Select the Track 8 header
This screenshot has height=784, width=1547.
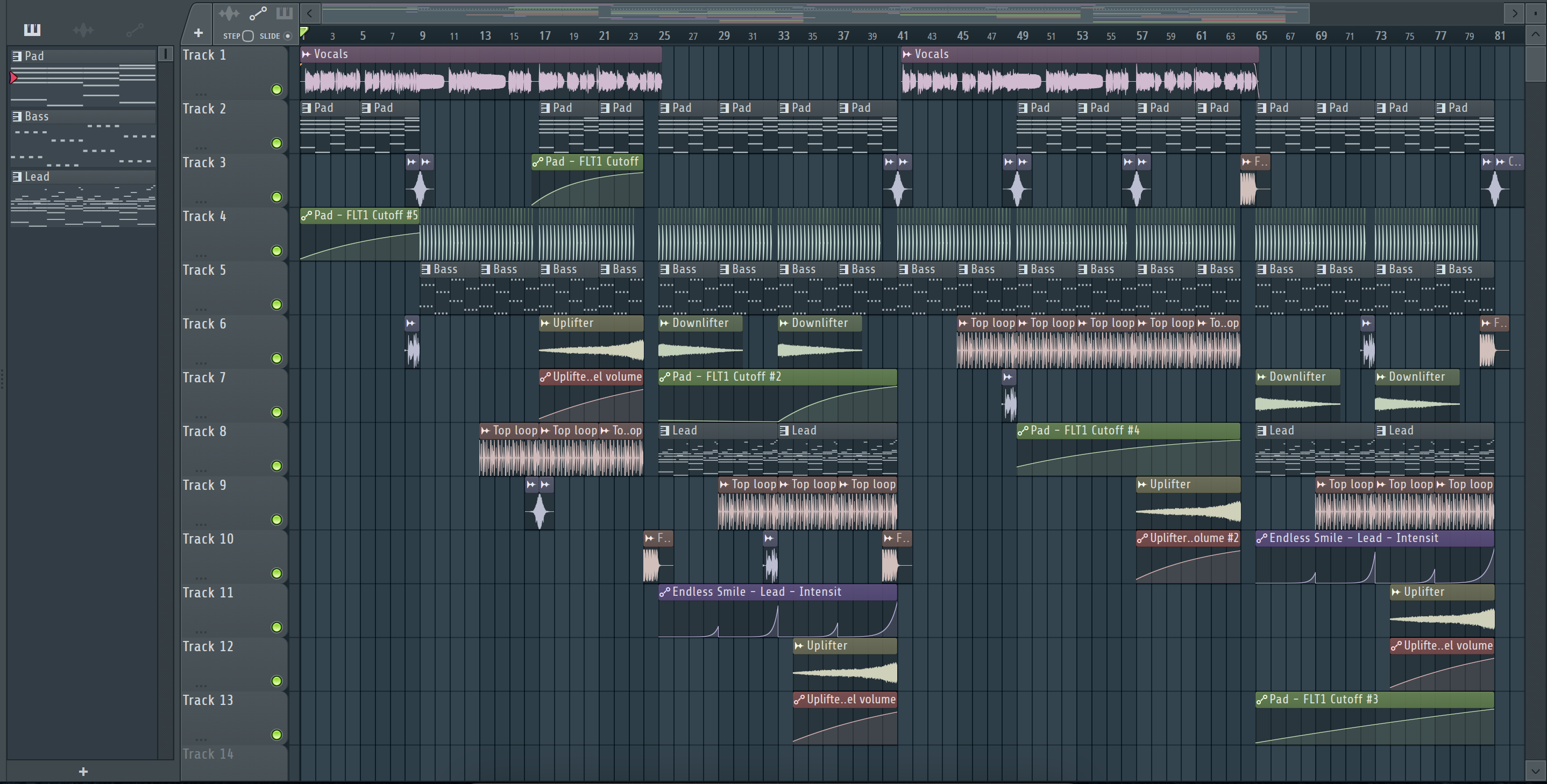234,448
